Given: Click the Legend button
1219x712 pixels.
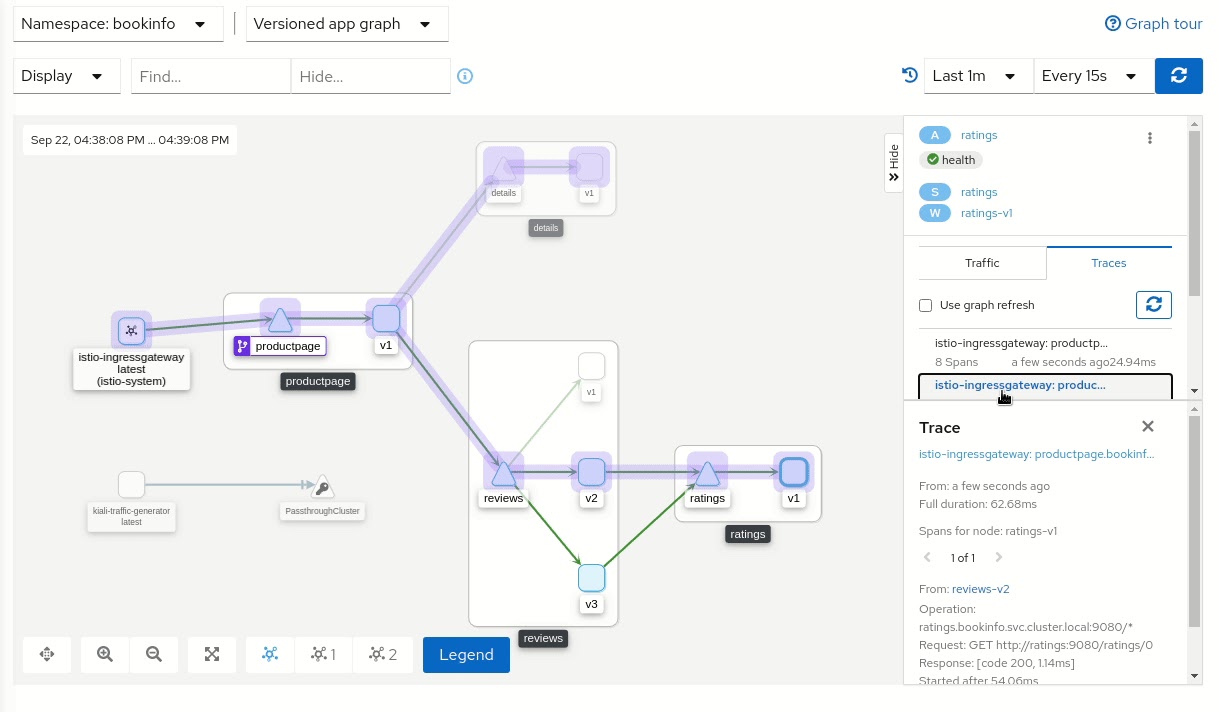Looking at the screenshot, I should click(466, 654).
